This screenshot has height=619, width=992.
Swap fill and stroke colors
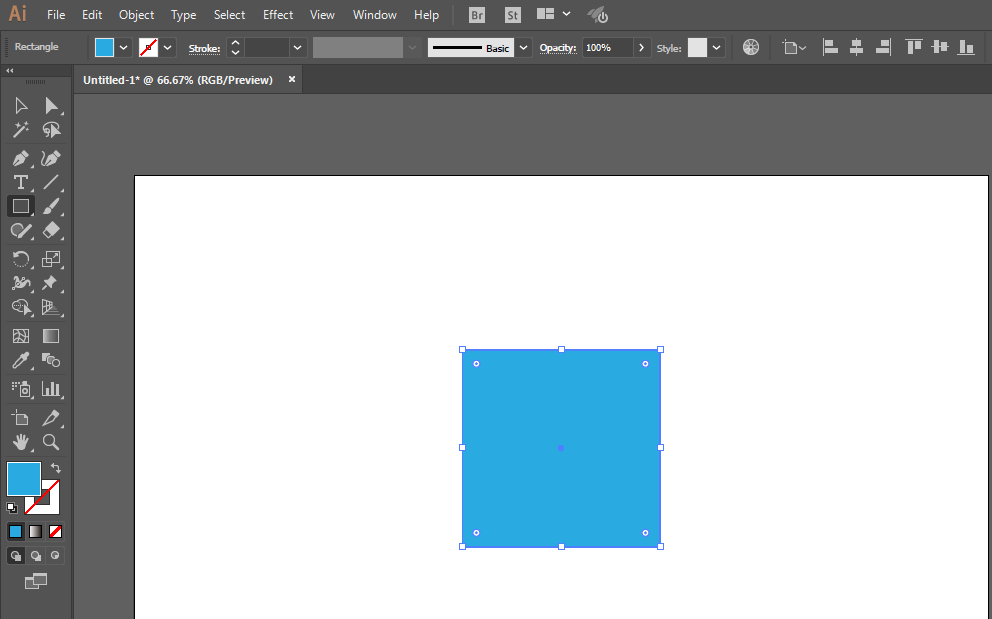tap(56, 468)
